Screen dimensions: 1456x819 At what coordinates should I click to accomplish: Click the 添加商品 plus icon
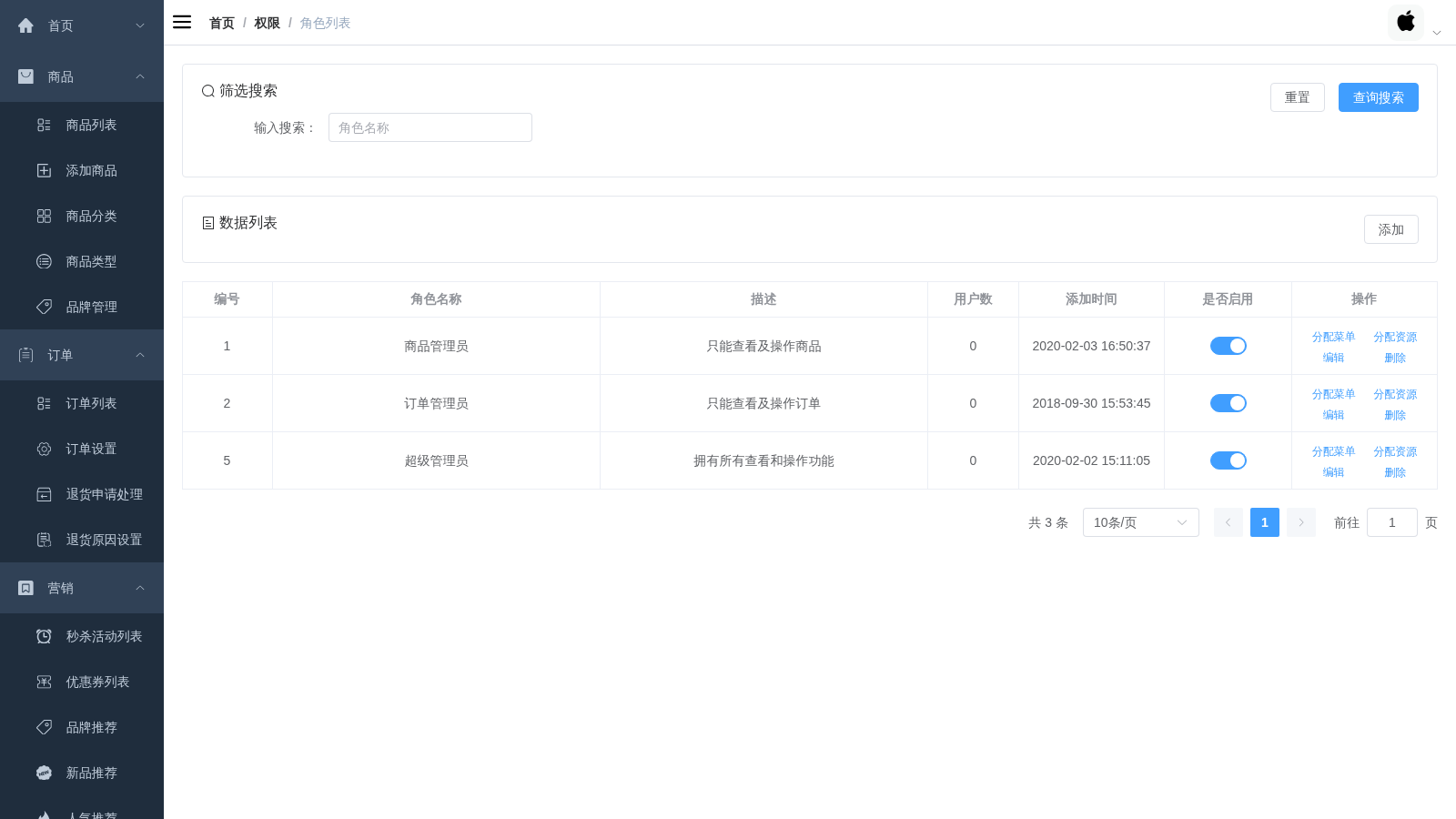(44, 170)
